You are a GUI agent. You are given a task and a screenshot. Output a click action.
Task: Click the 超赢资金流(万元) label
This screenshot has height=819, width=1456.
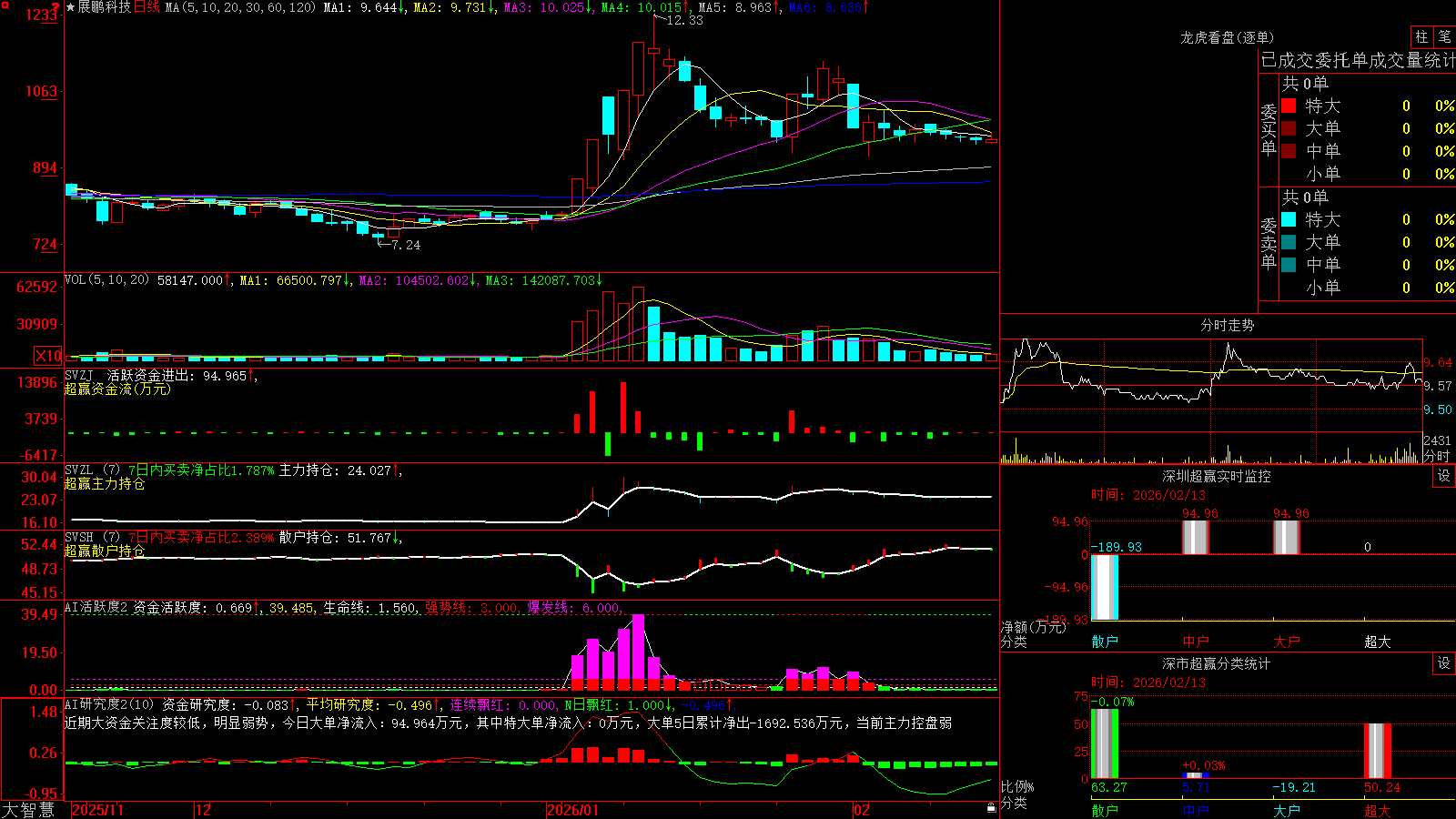[117, 389]
